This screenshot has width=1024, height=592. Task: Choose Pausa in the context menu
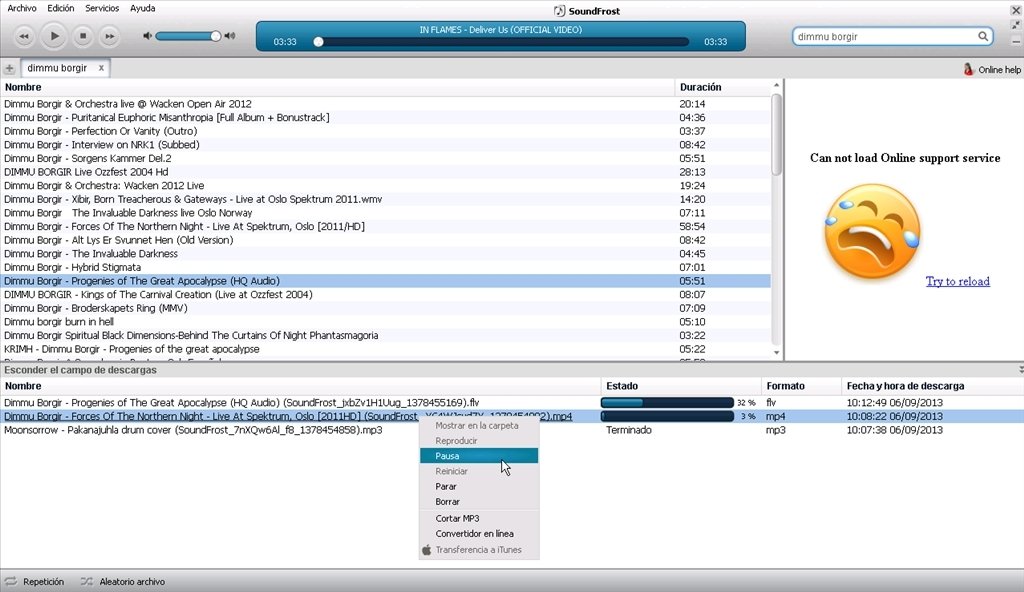(x=479, y=456)
